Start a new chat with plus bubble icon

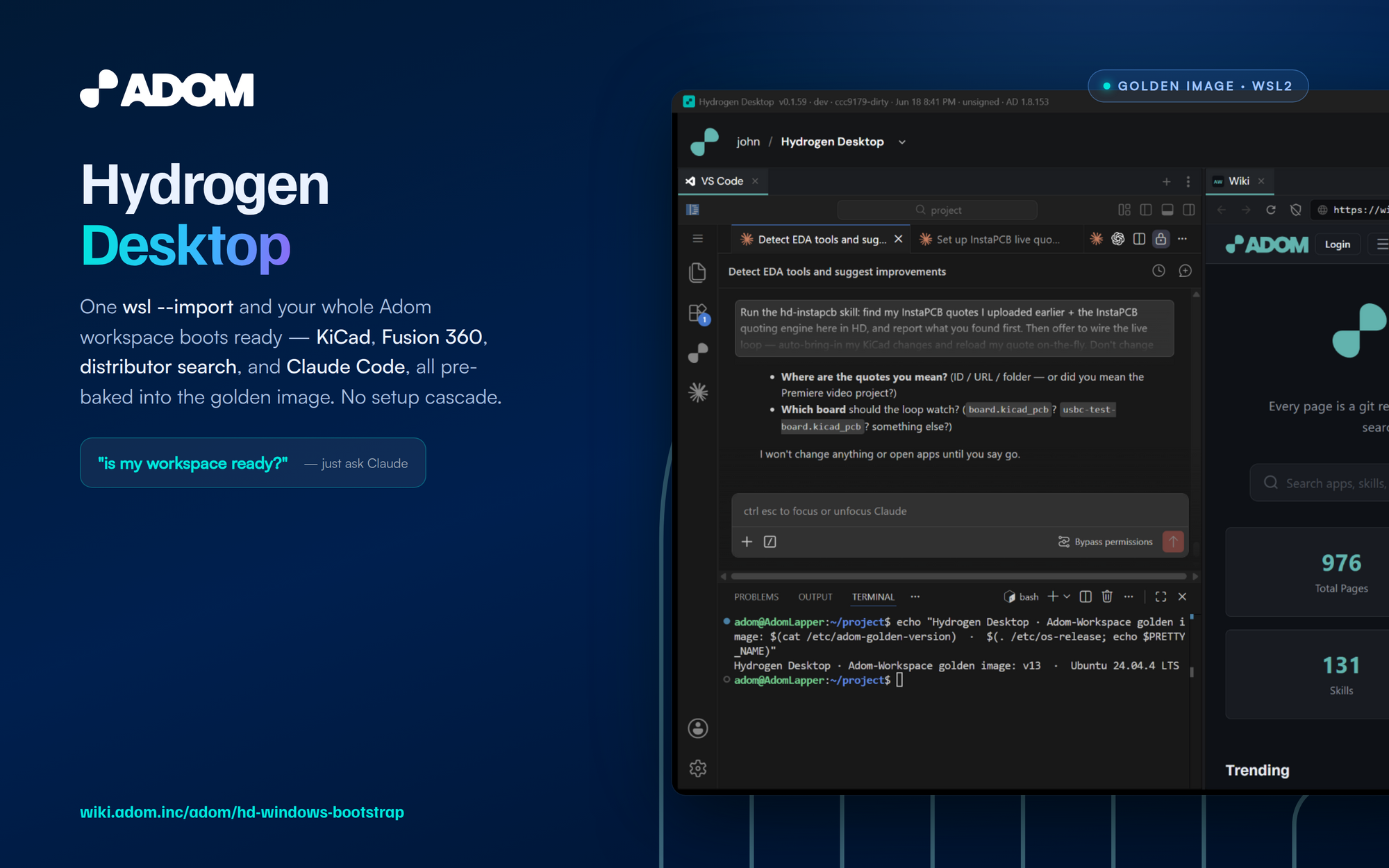(x=1185, y=271)
